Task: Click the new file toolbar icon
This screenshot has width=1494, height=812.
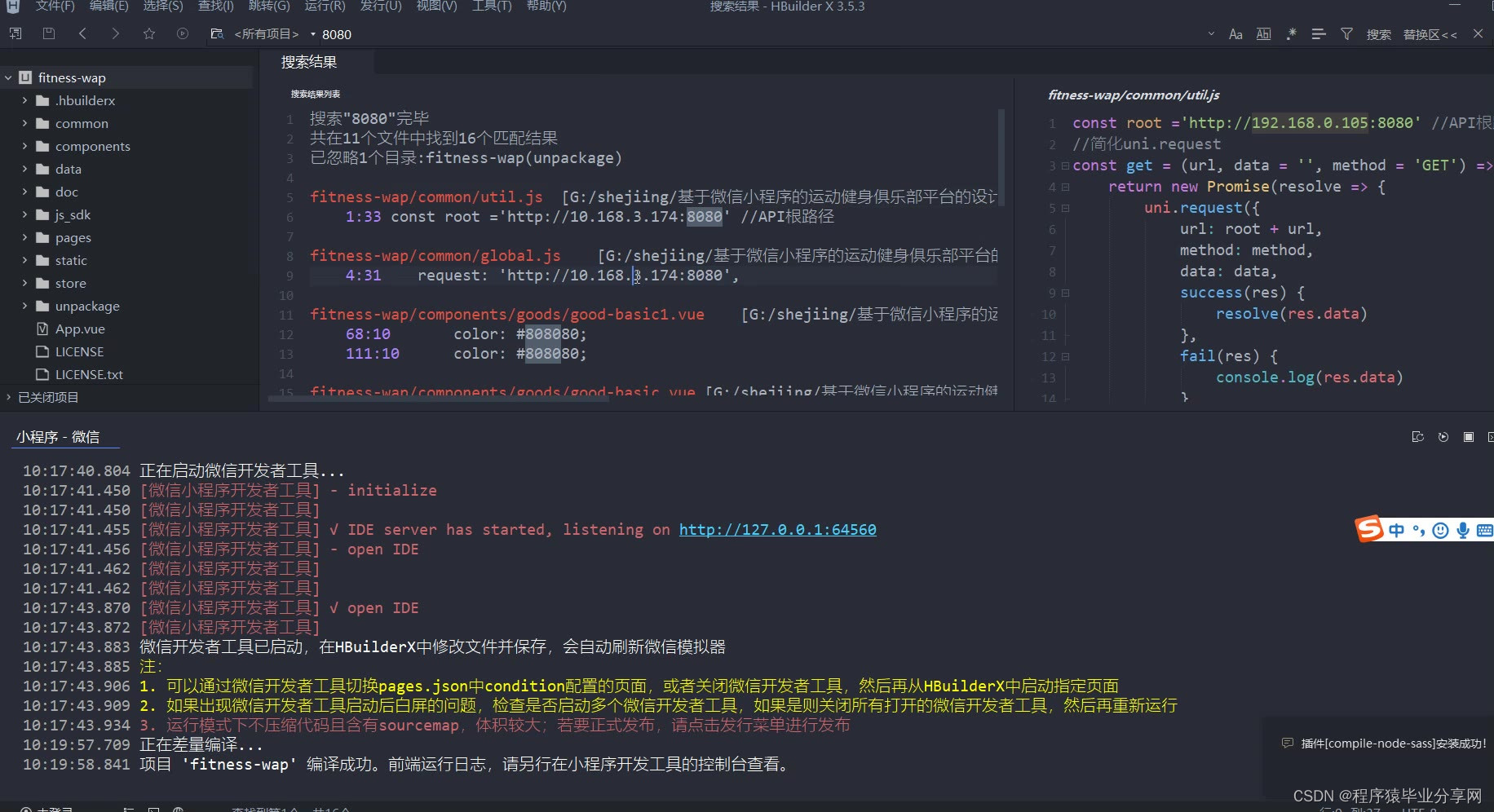Action: 15,33
